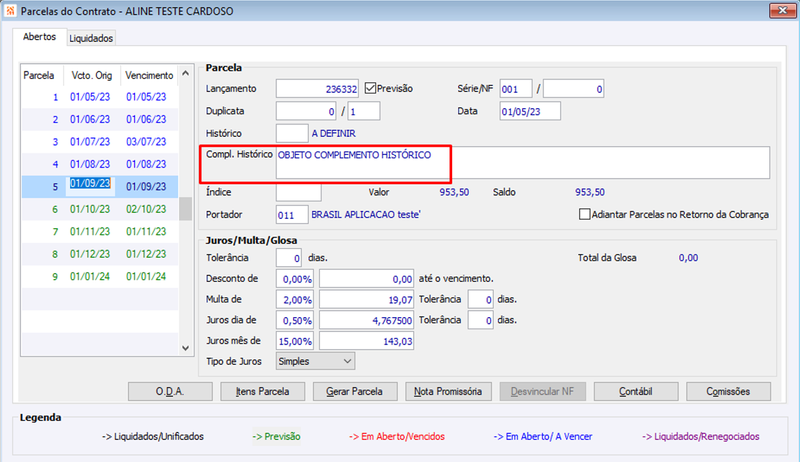Click the Índice input field
Viewport: 800px width, 462px height.
pos(298,192)
